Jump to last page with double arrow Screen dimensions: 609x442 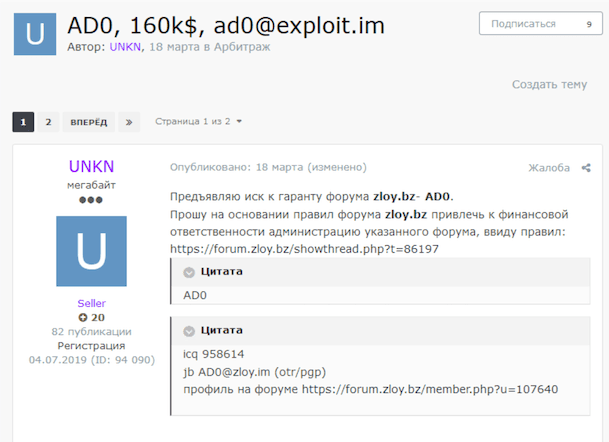129,122
